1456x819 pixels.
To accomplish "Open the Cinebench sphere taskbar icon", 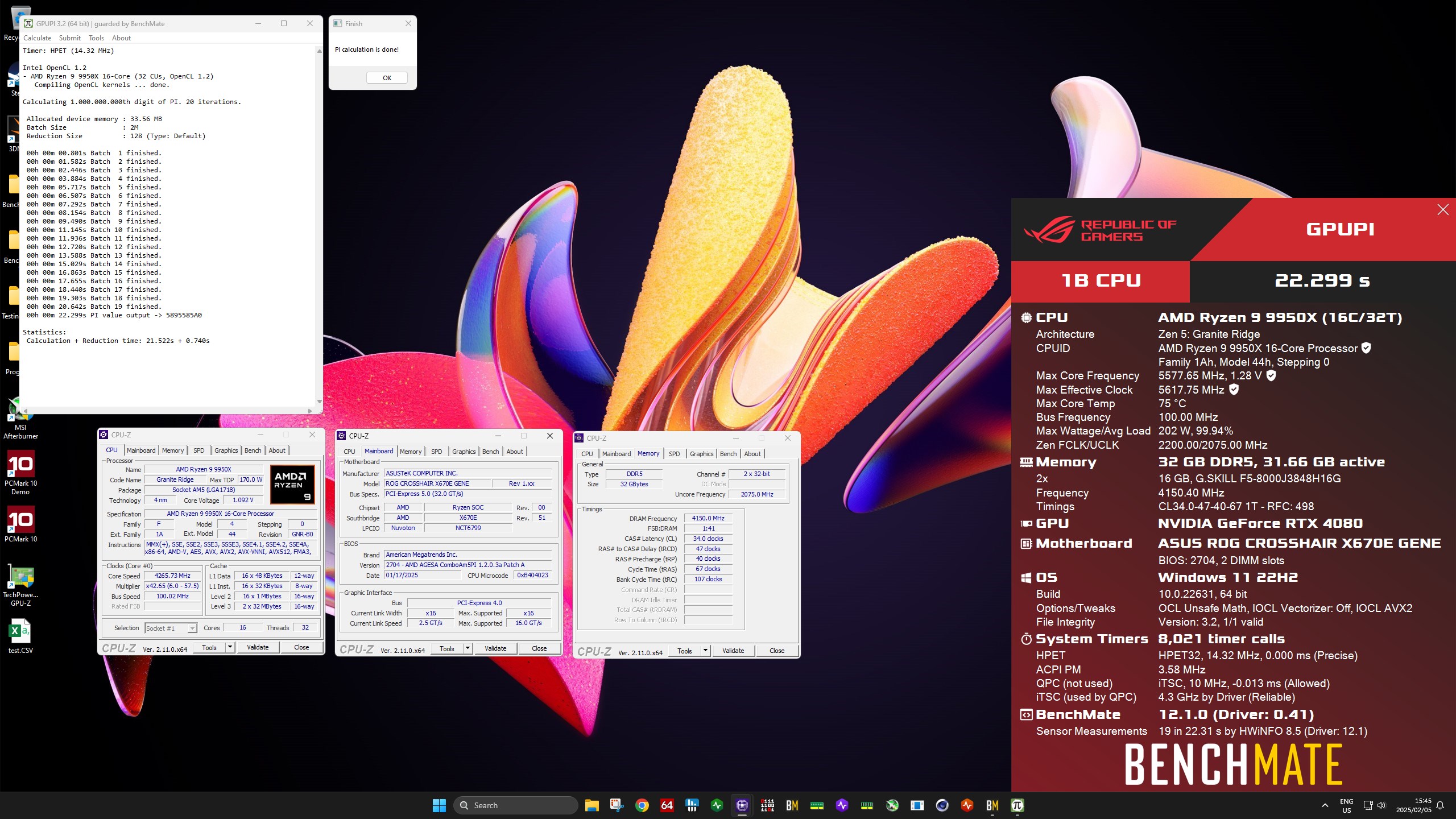I will point(942,805).
